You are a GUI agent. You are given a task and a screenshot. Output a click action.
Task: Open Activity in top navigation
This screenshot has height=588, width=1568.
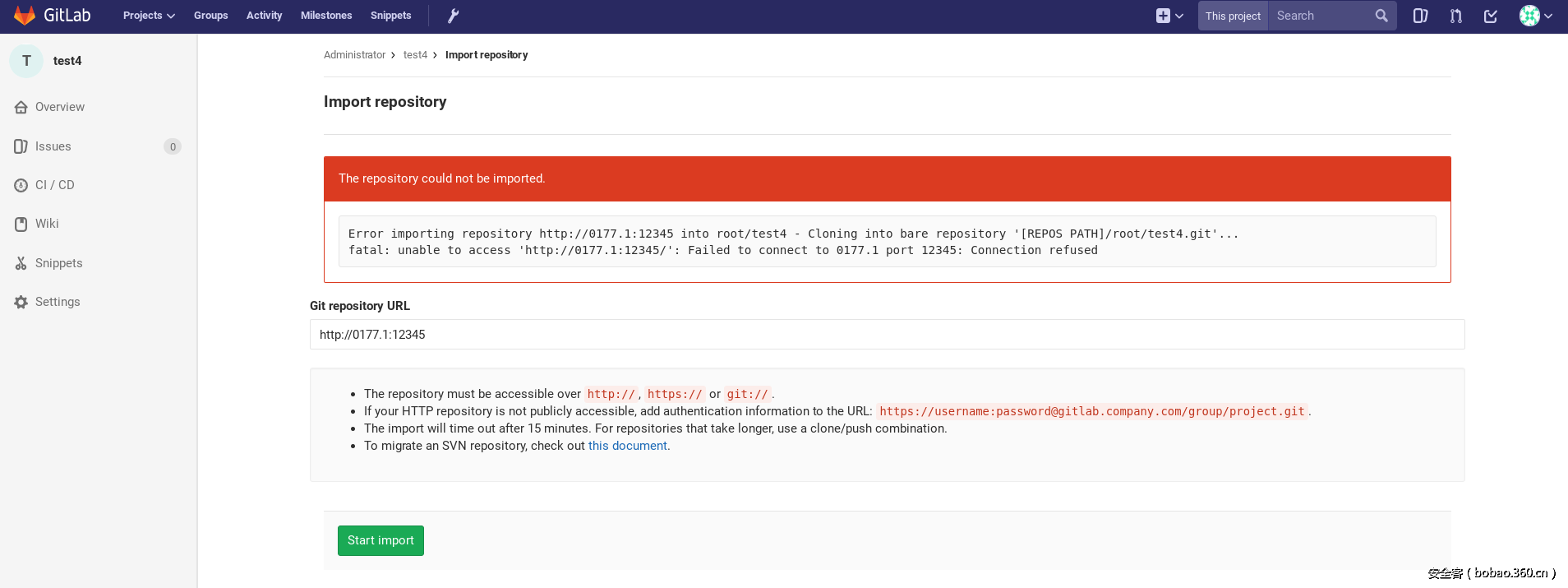[264, 16]
